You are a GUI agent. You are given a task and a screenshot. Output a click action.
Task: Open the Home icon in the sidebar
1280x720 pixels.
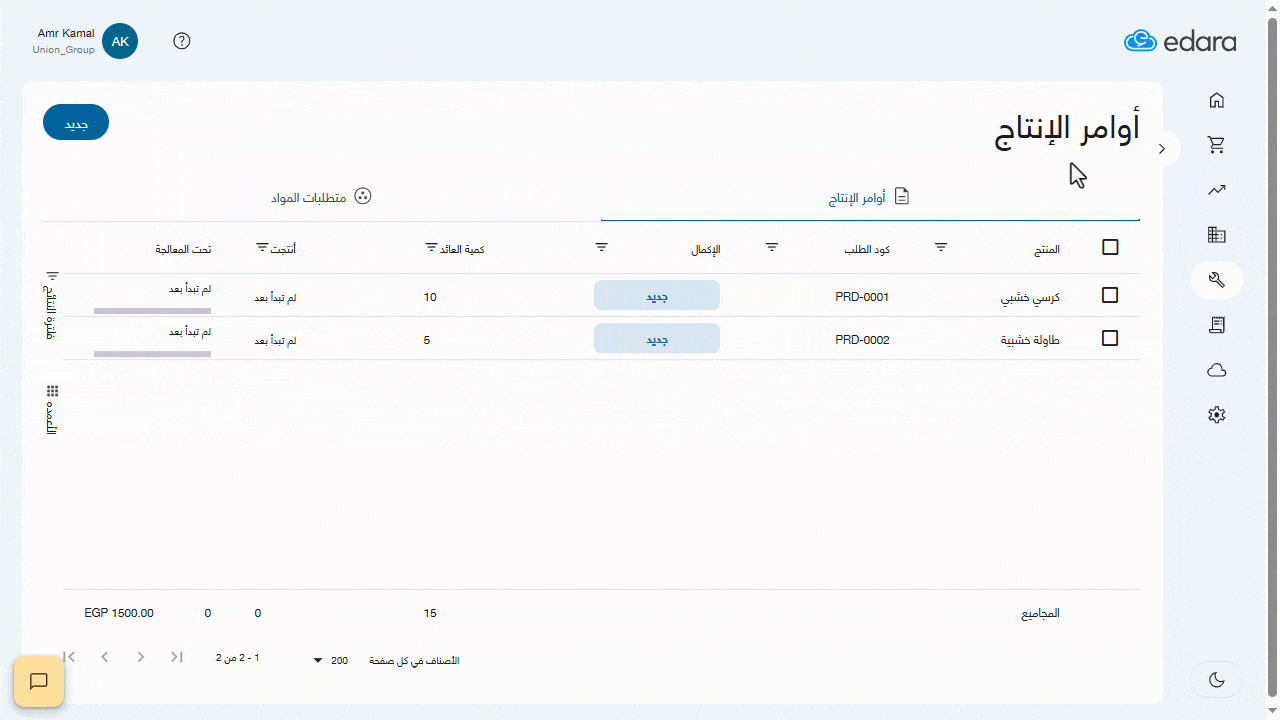(1217, 100)
